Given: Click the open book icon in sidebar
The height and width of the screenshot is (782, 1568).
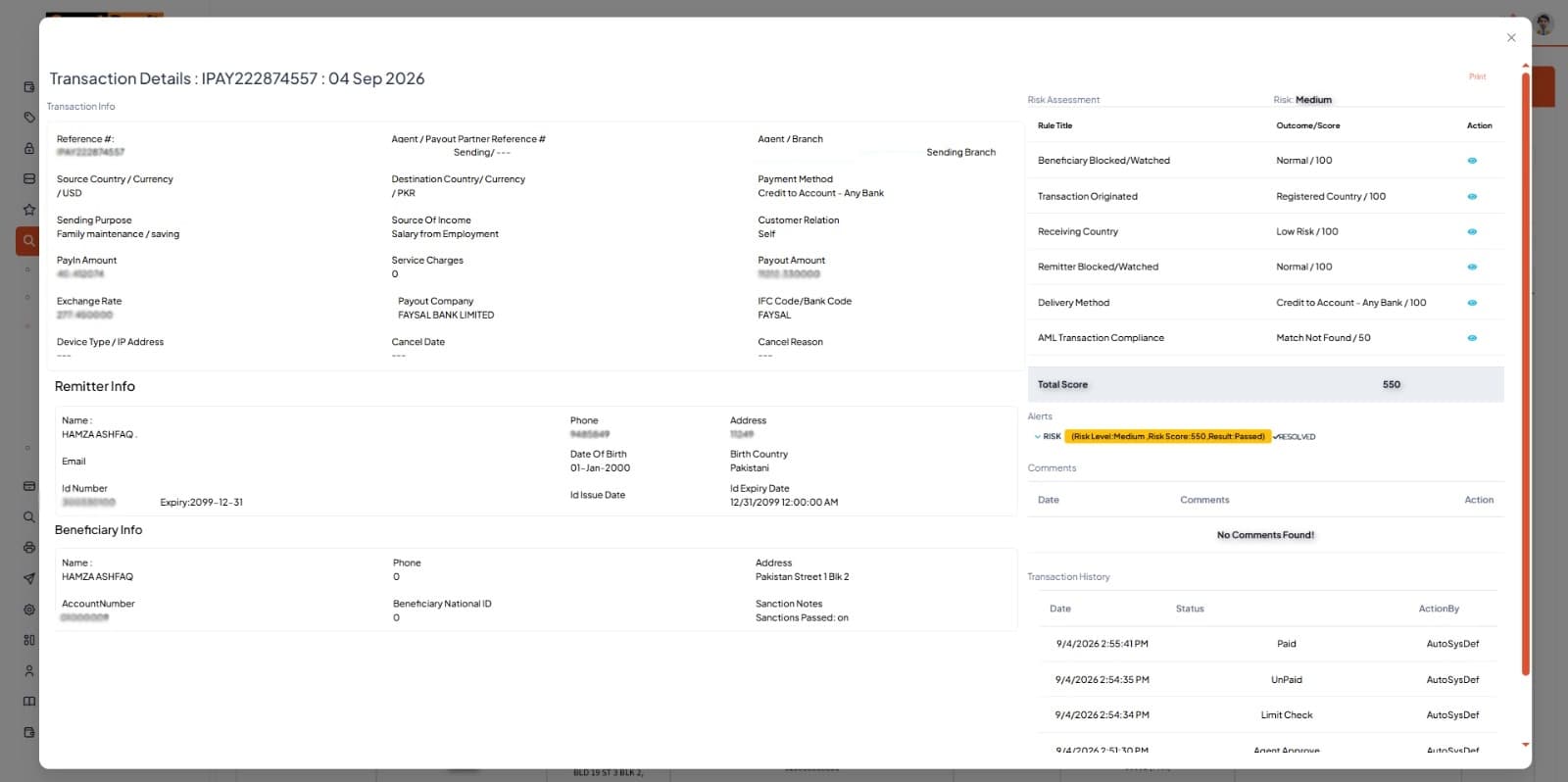Looking at the screenshot, I should click(29, 702).
